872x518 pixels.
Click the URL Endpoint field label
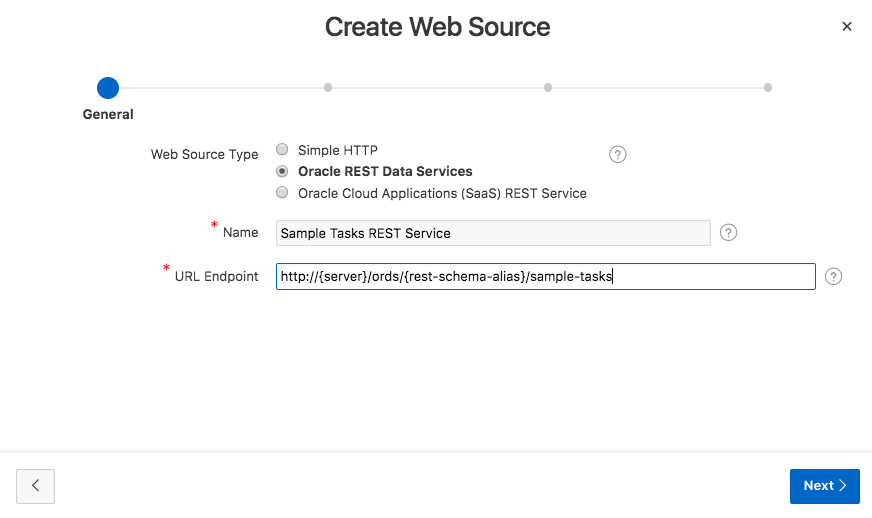point(216,276)
